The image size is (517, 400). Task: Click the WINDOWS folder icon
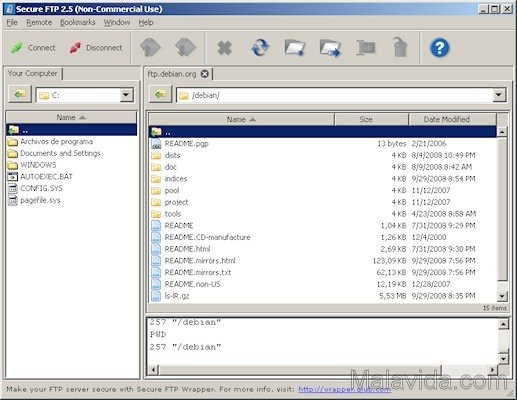click(x=13, y=165)
